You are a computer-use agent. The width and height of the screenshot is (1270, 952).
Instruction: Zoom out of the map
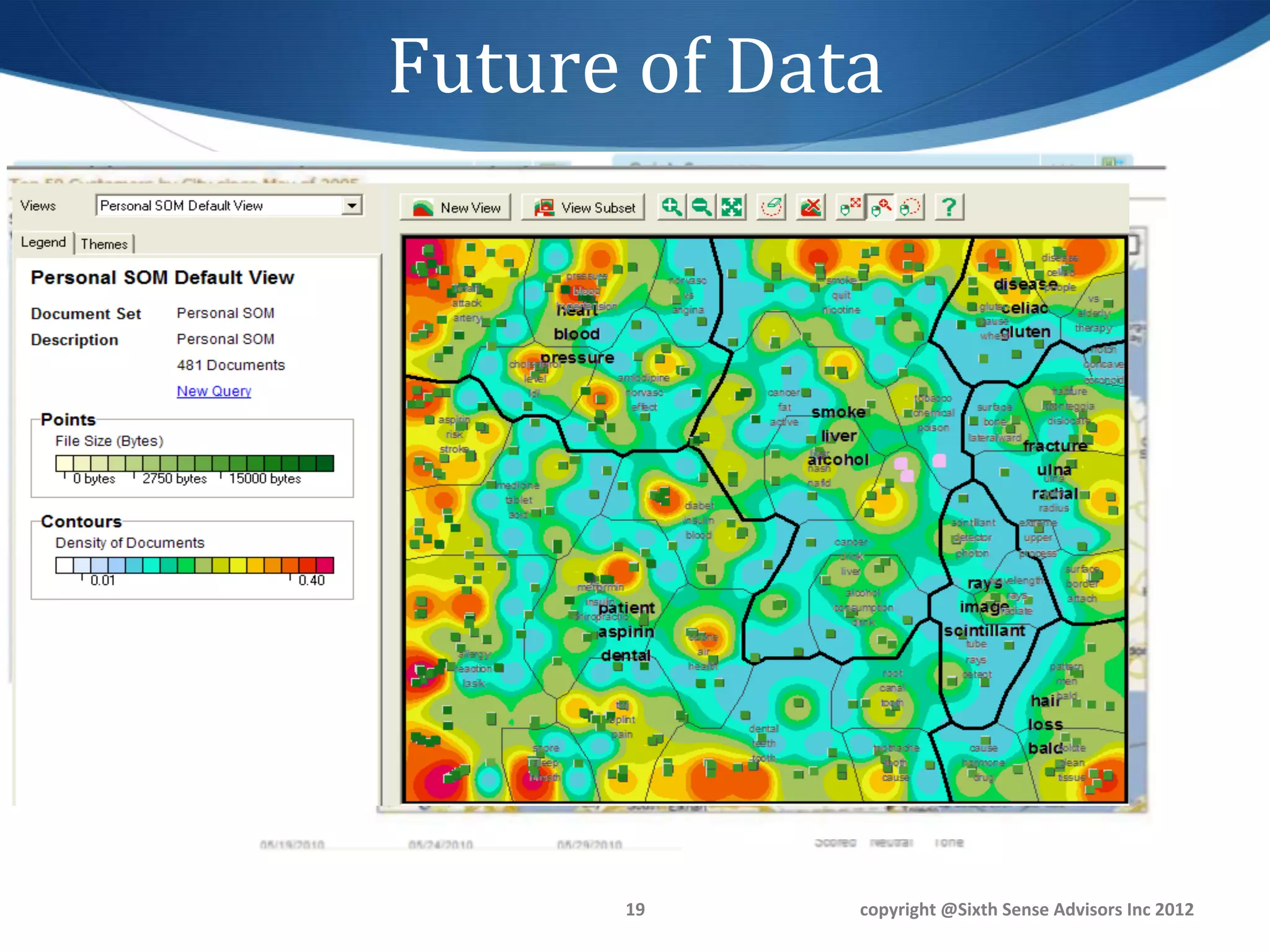coord(701,207)
